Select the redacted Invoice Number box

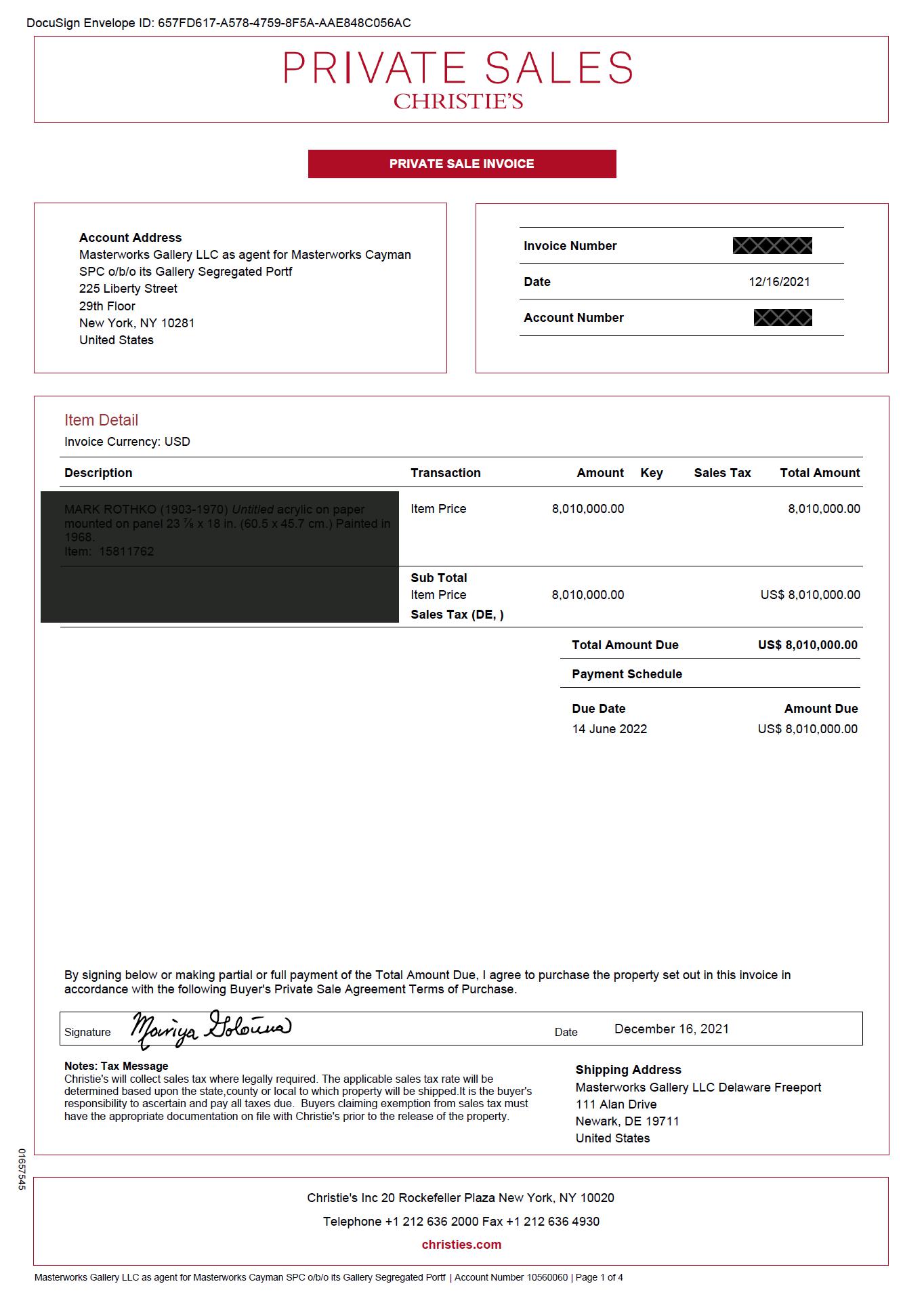pyautogui.click(x=772, y=246)
